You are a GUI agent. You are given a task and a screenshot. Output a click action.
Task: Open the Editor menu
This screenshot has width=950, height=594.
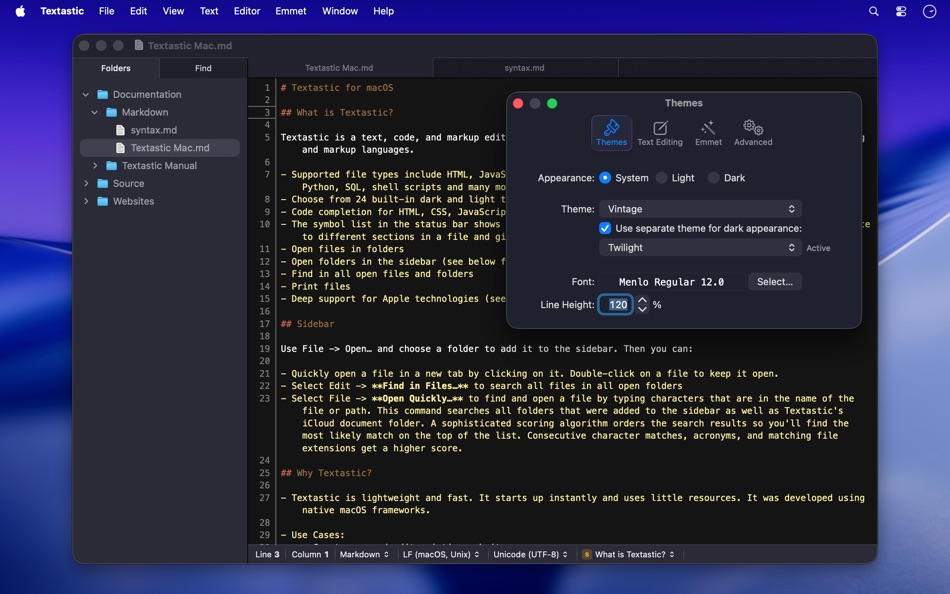(x=246, y=11)
